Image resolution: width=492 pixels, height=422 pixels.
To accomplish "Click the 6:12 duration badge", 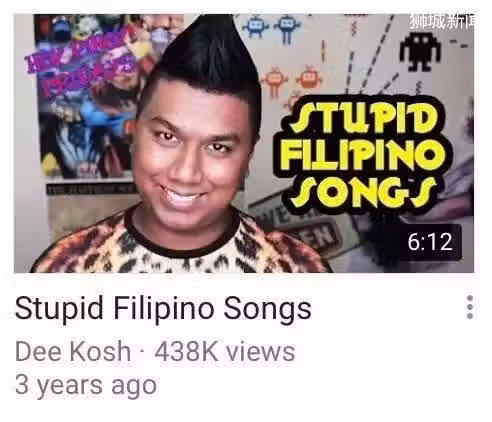I will pos(430,242).
